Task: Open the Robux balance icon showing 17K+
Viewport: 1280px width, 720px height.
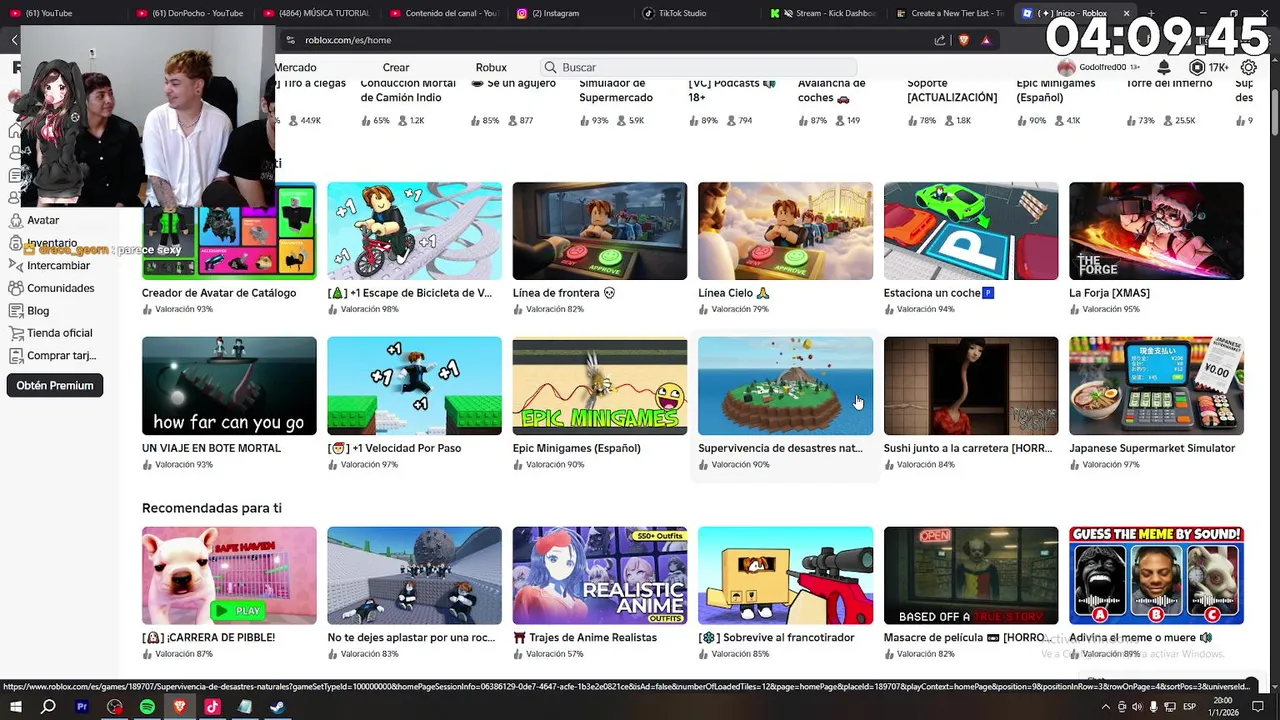Action: 1197,67
